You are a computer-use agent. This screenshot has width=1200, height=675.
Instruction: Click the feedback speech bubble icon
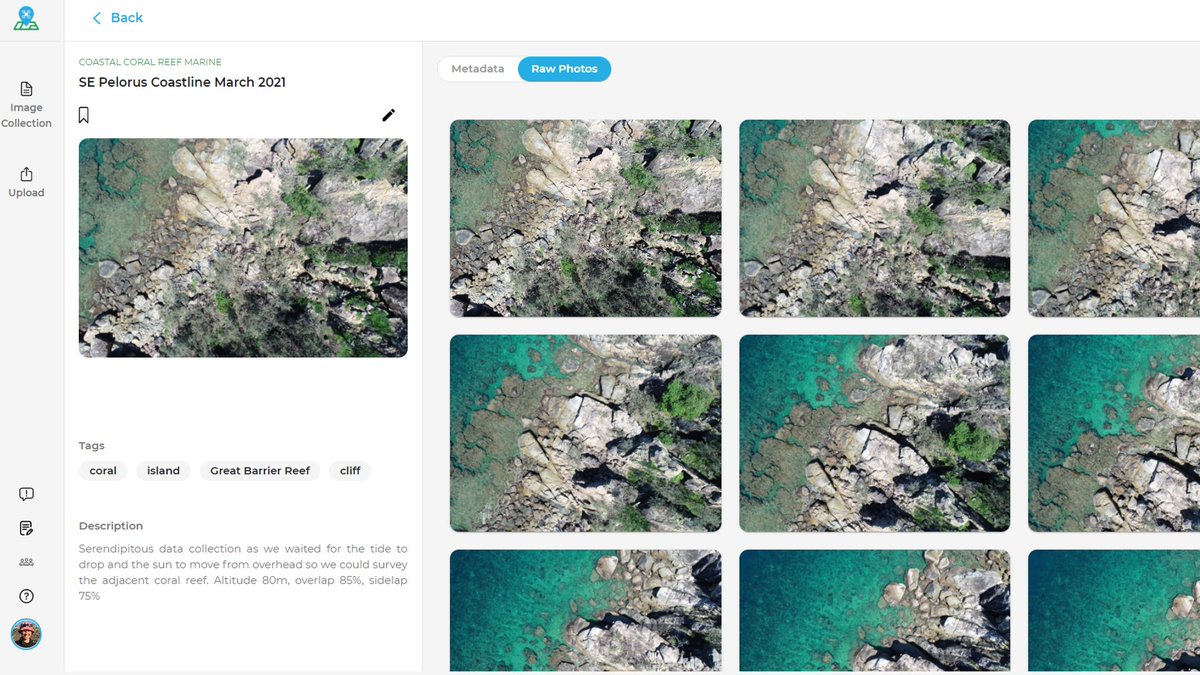26,494
